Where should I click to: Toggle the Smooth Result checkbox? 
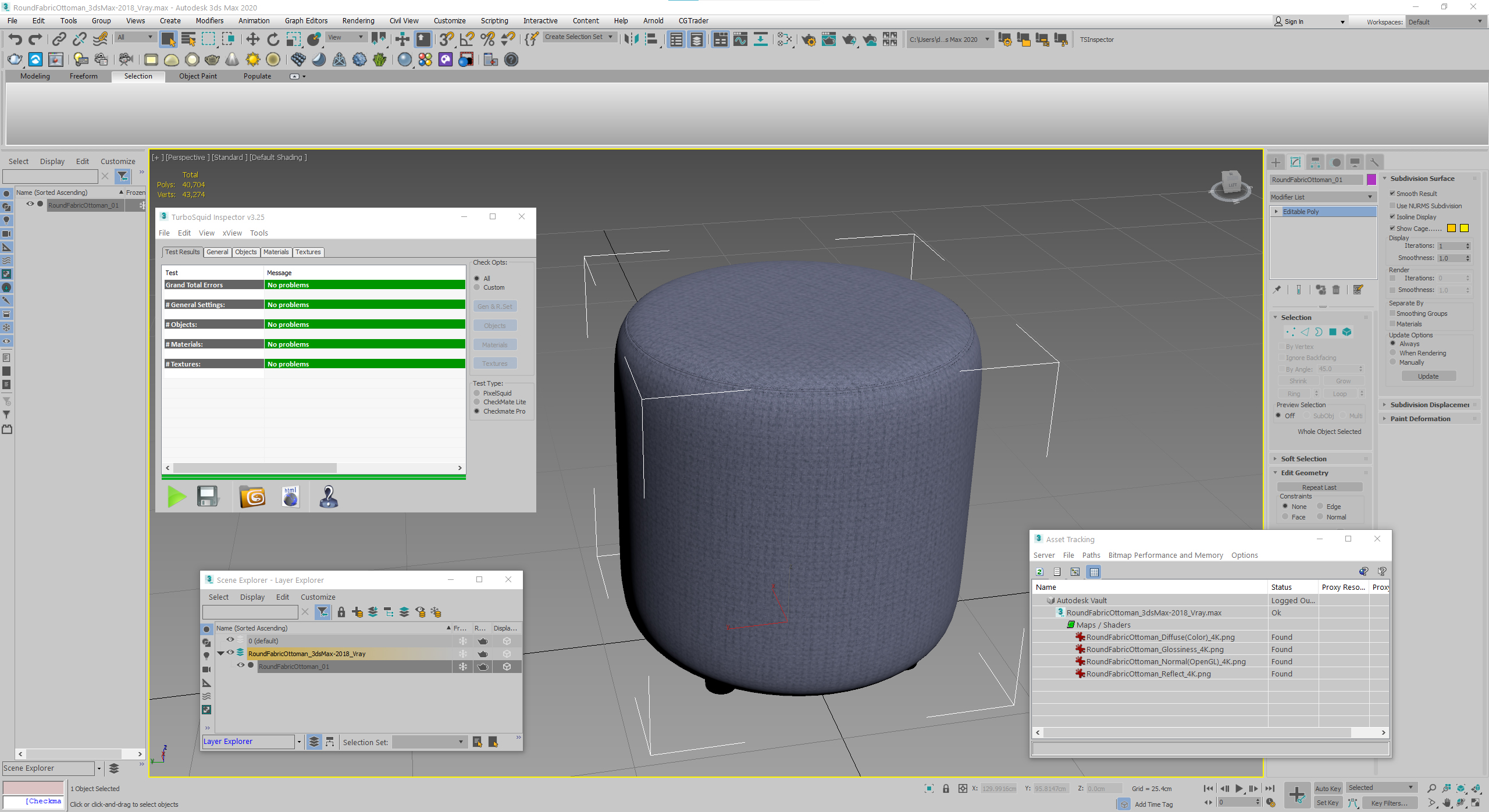(x=1393, y=194)
